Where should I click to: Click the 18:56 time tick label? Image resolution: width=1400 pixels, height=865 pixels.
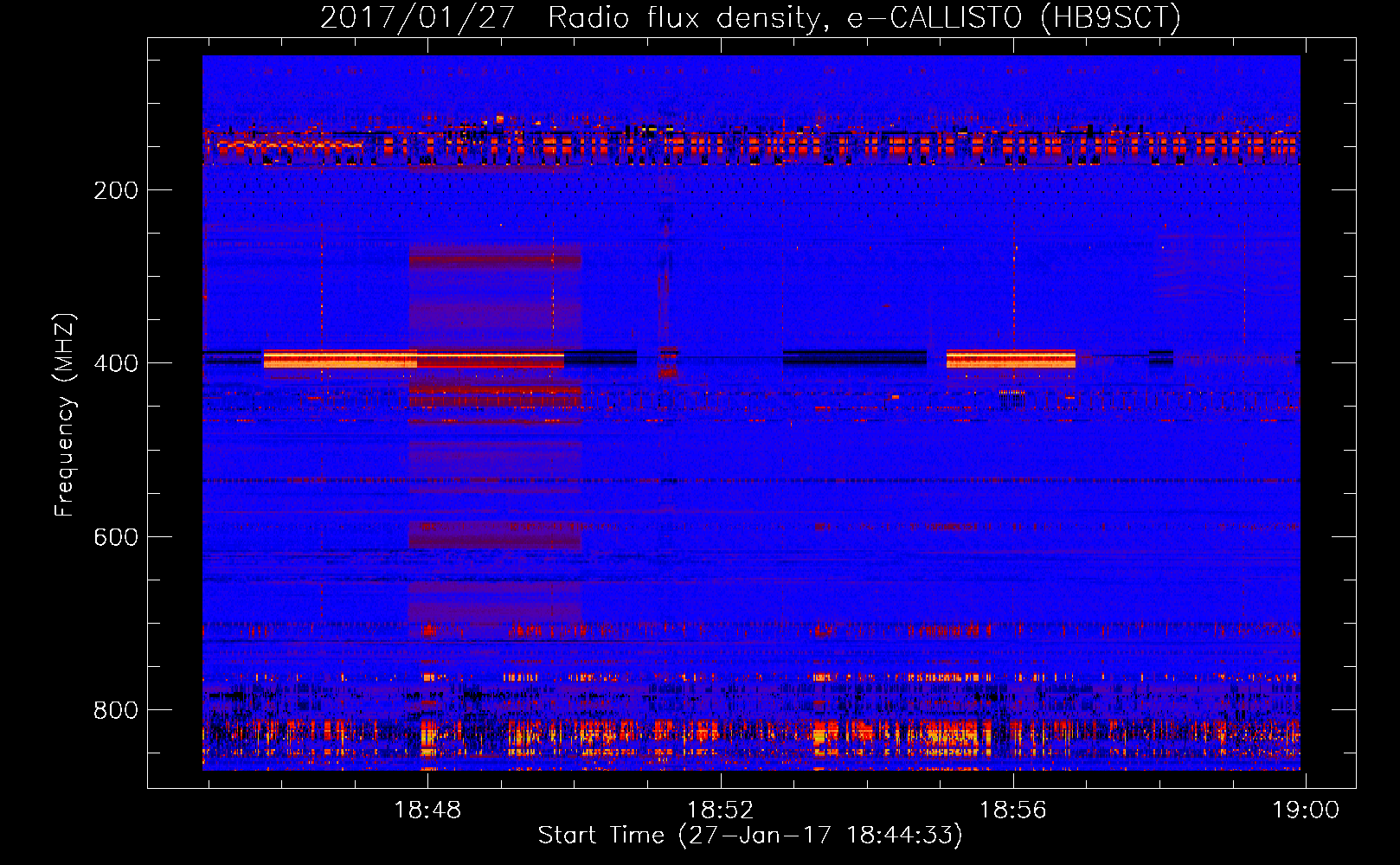[x=1013, y=810]
